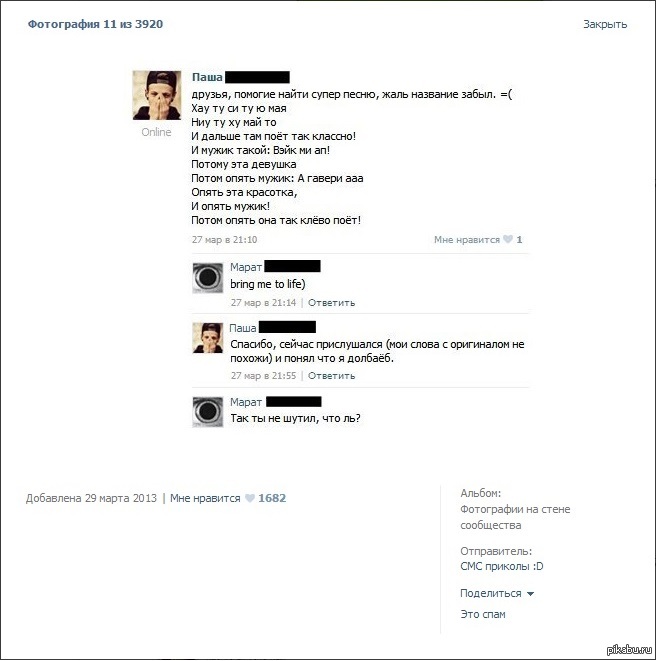The width and height of the screenshot is (657, 661).
Task: Expand the Поделиться dropdown arrow
Action: point(531,594)
